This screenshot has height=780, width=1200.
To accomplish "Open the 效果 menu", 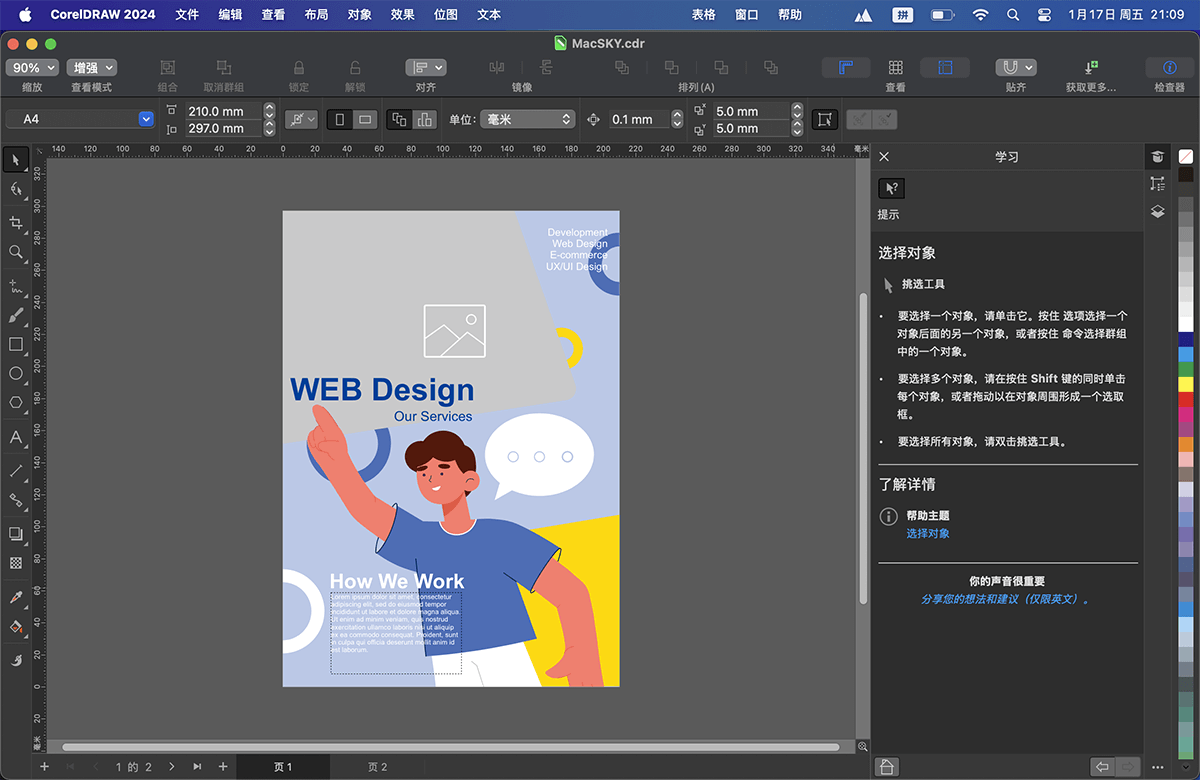I will 402,15.
